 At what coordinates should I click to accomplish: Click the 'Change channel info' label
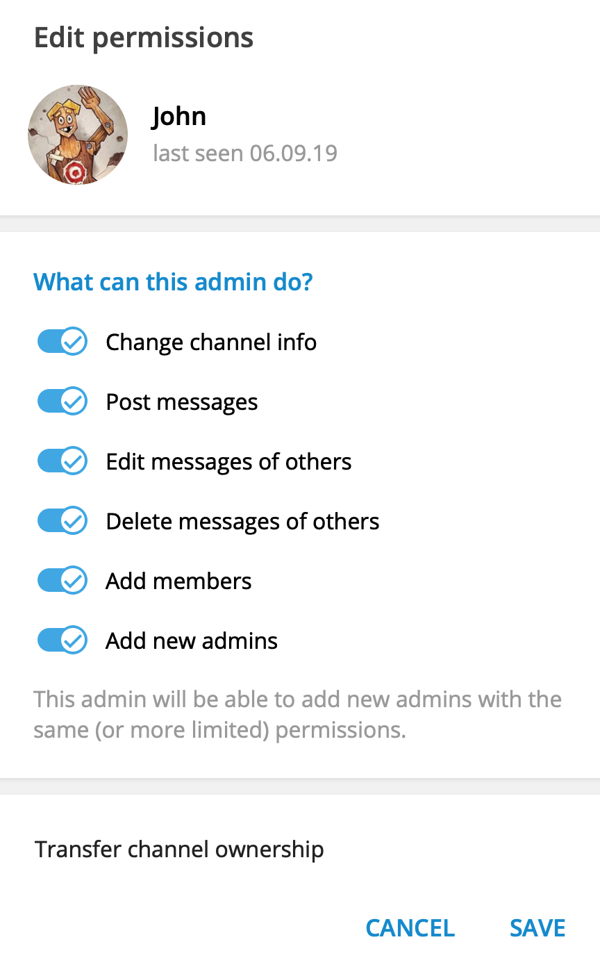[211, 342]
